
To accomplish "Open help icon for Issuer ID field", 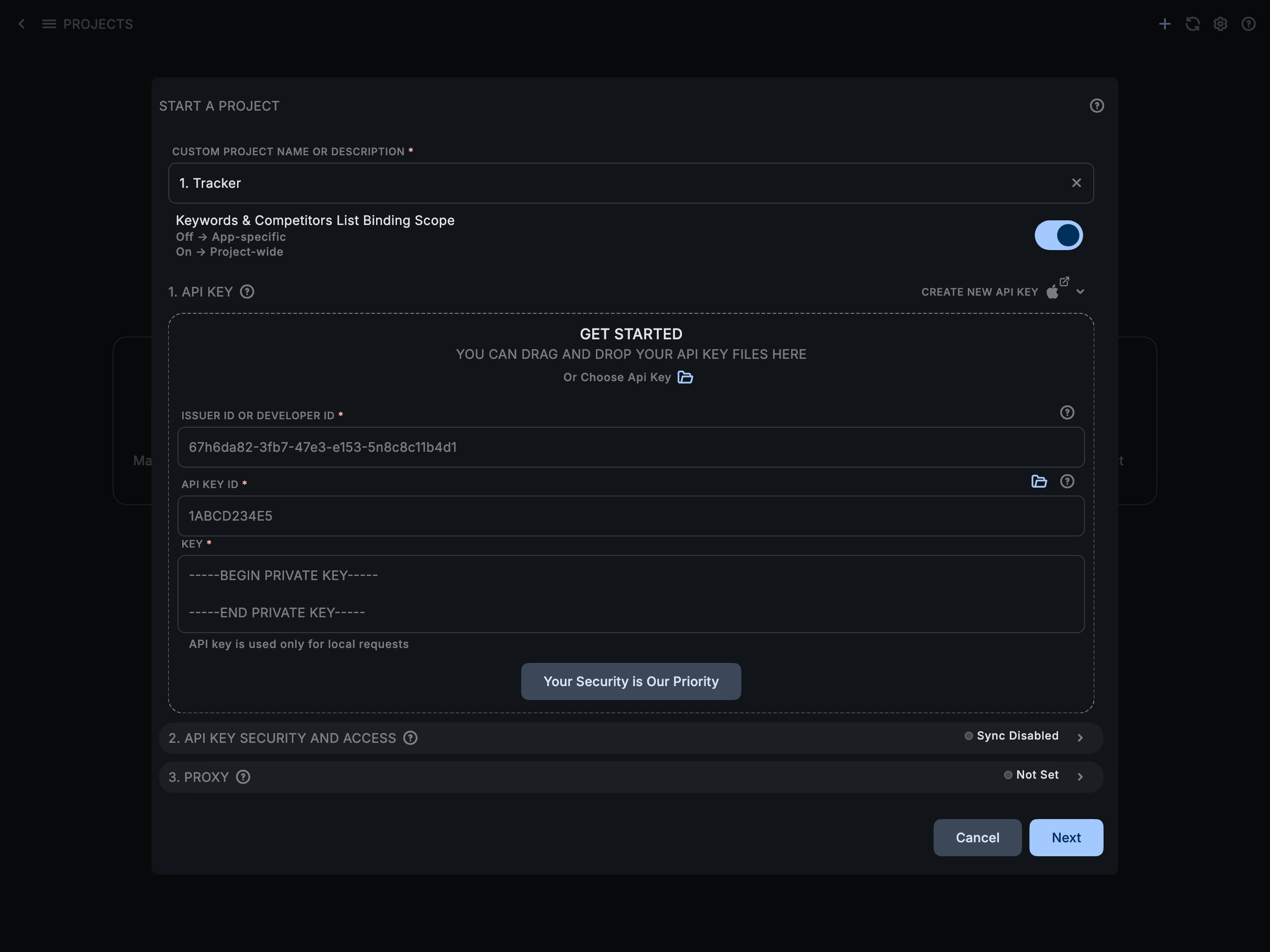I will 1067,412.
